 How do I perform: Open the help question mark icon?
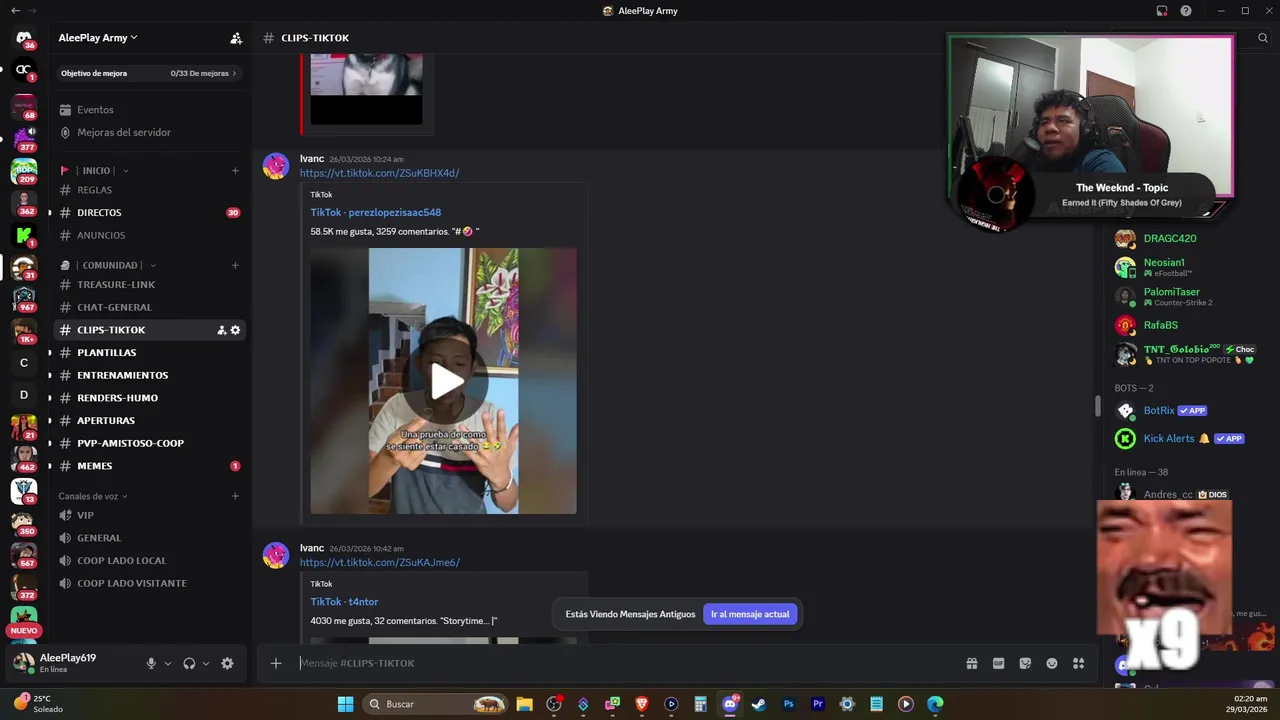pyautogui.click(x=1186, y=11)
